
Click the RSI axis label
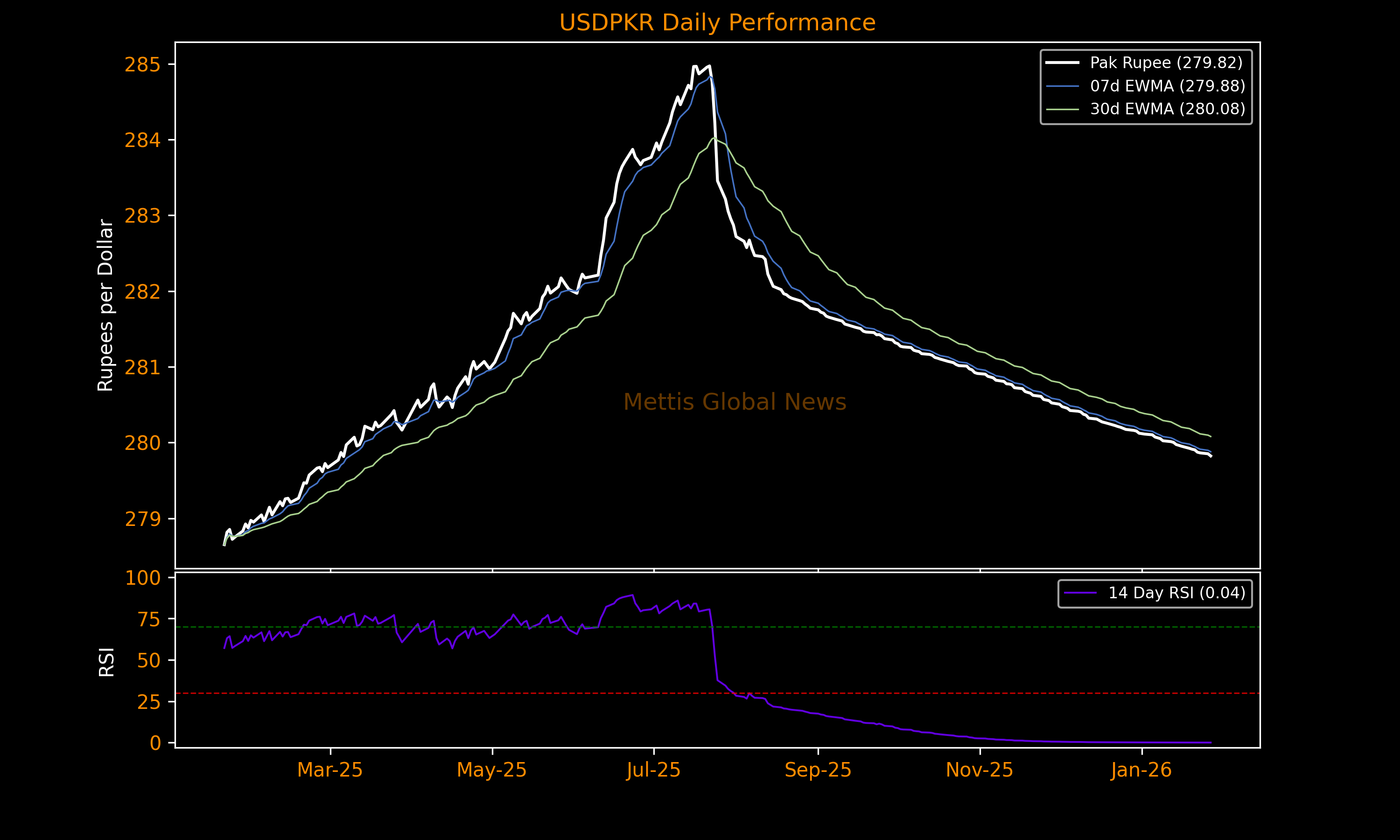(x=106, y=662)
